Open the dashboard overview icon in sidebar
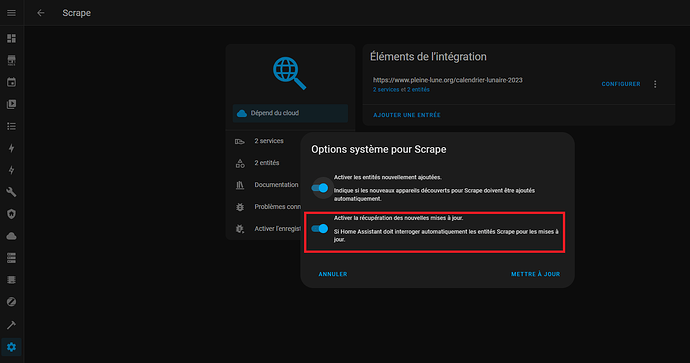Viewport: 690px width, 363px height. tap(11, 38)
